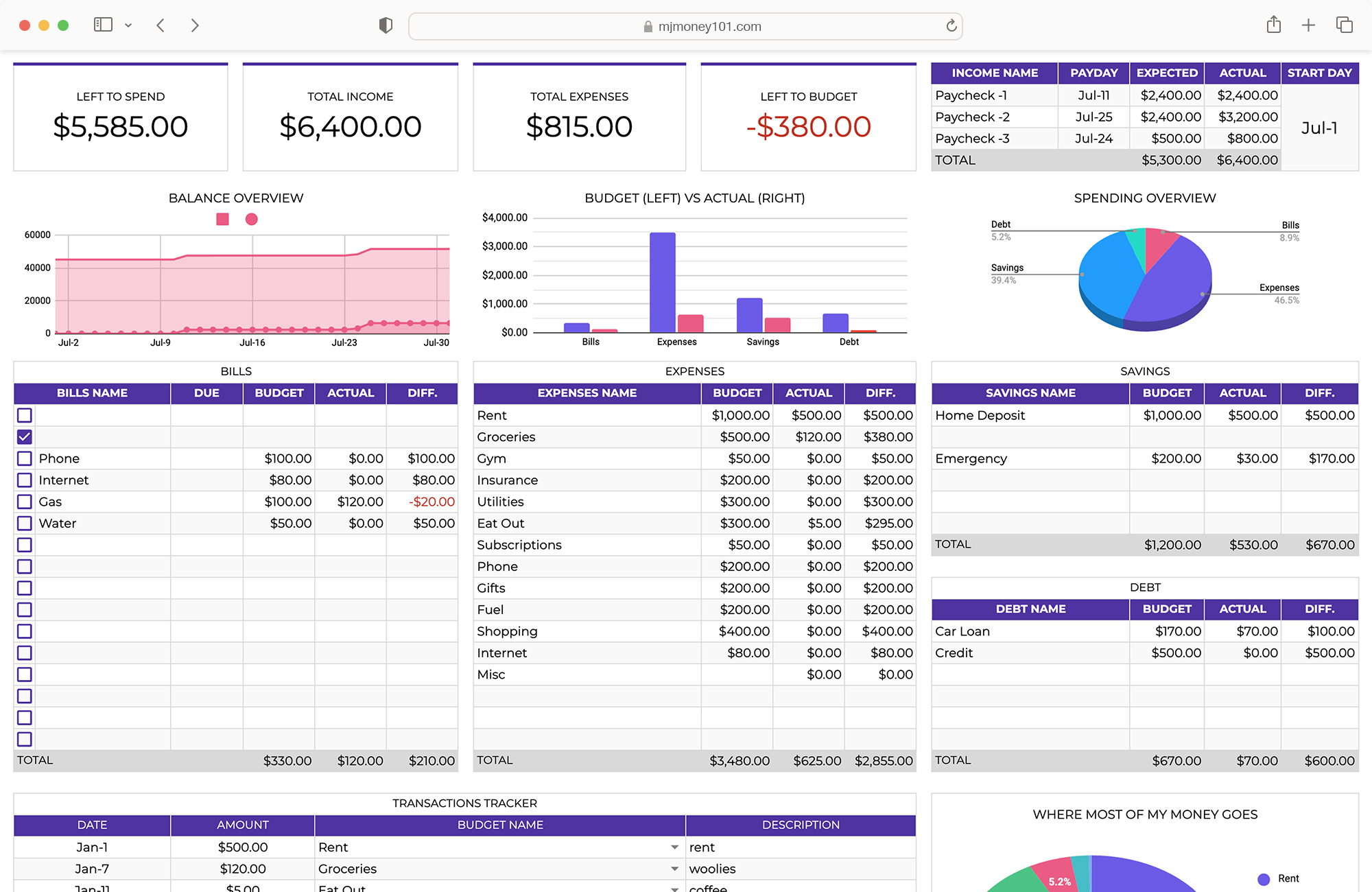This screenshot has height=892, width=1372.
Task: Show the tab overview icon
Action: (1344, 25)
